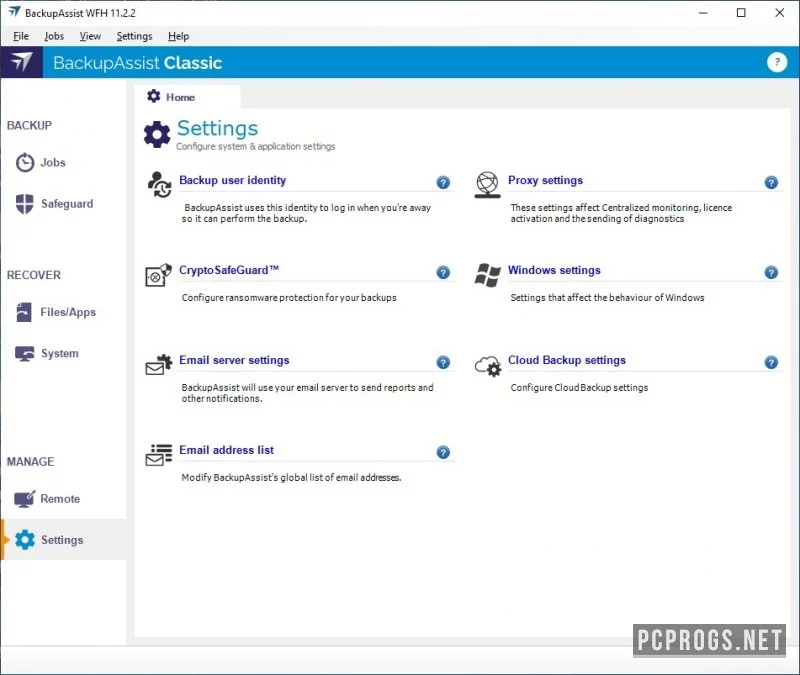
Task: Click the BackupAssist Classic header title
Action: [x=138, y=63]
